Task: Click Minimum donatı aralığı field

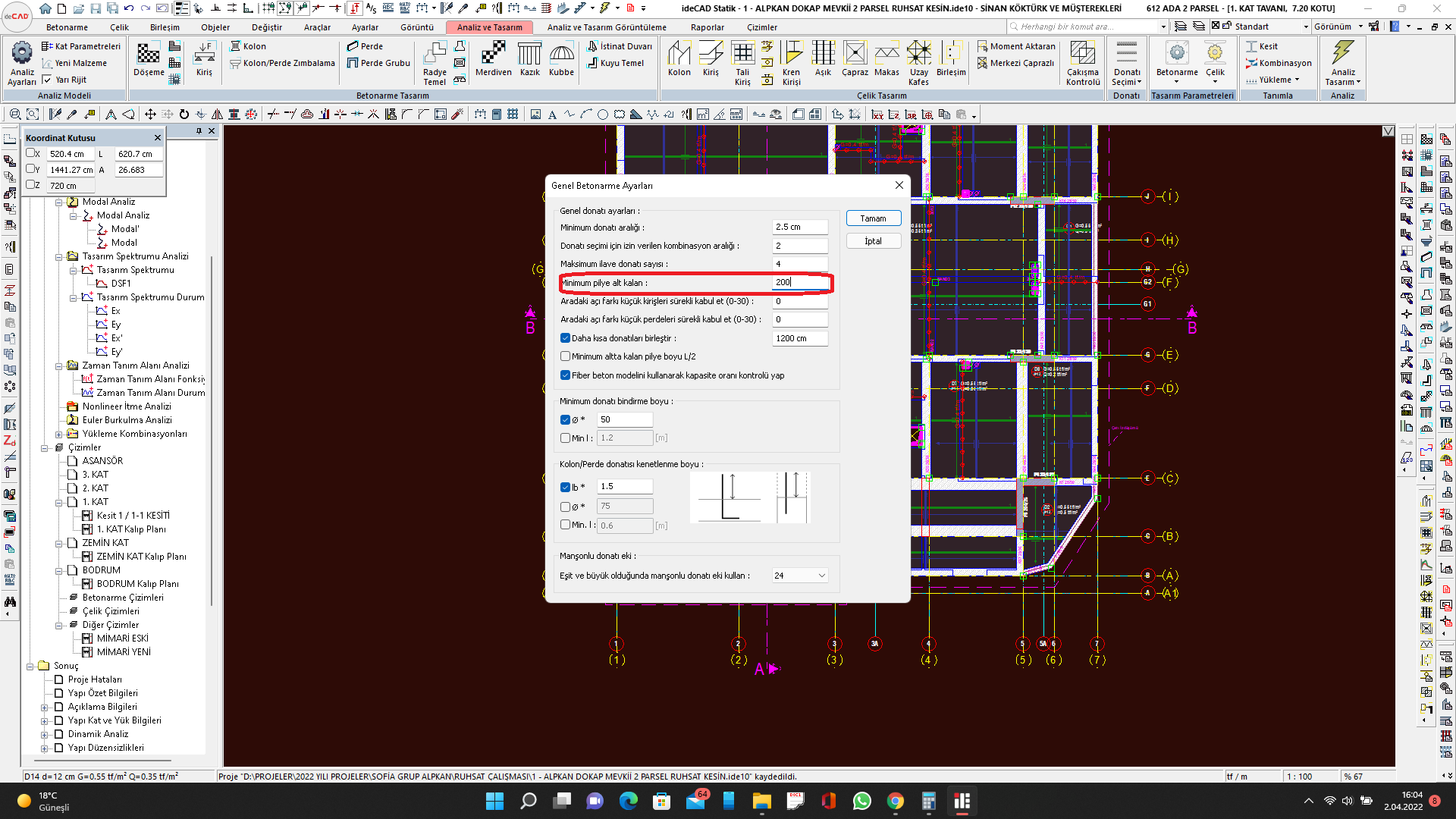Action: (800, 227)
